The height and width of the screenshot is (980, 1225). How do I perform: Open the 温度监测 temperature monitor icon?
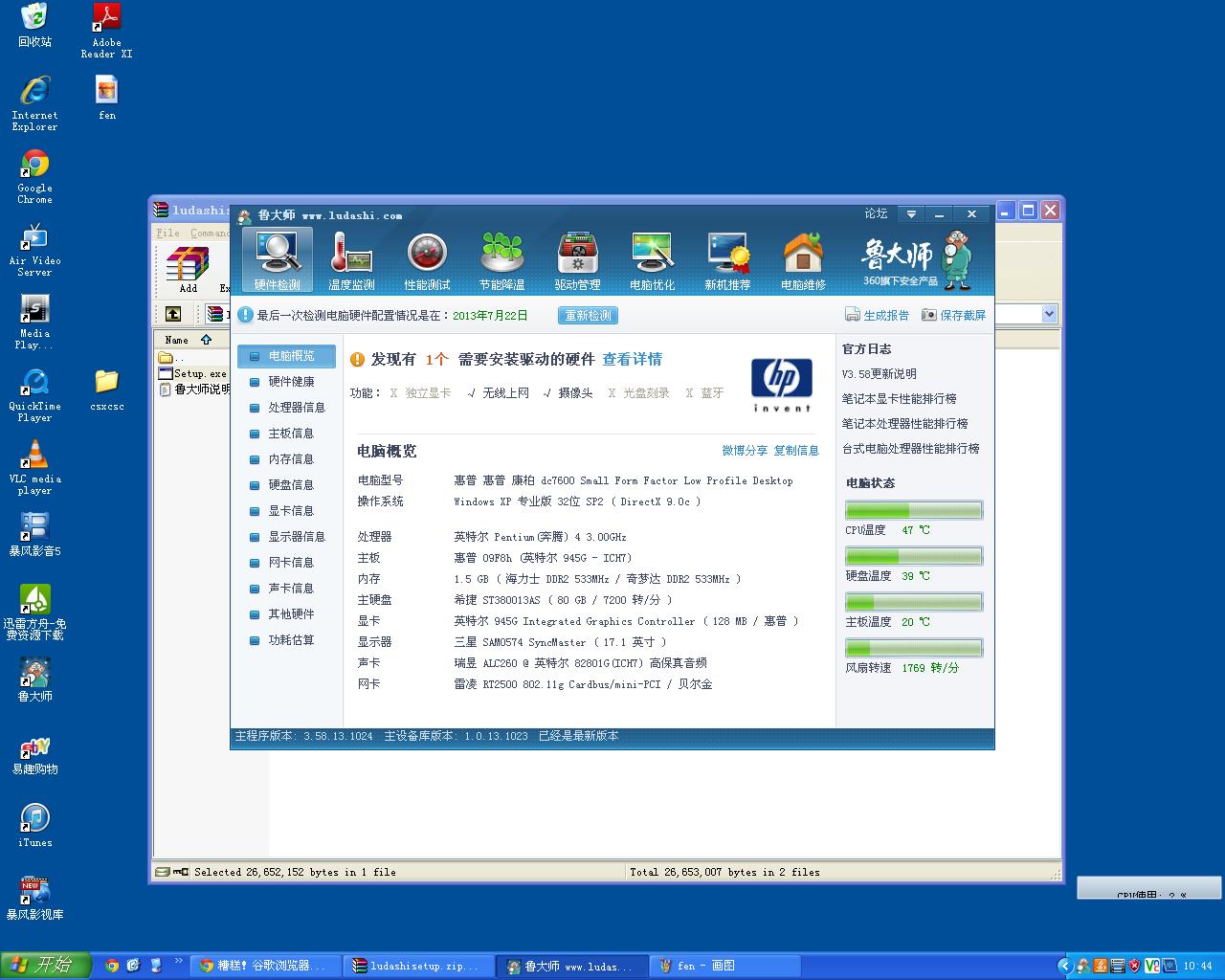(x=351, y=259)
